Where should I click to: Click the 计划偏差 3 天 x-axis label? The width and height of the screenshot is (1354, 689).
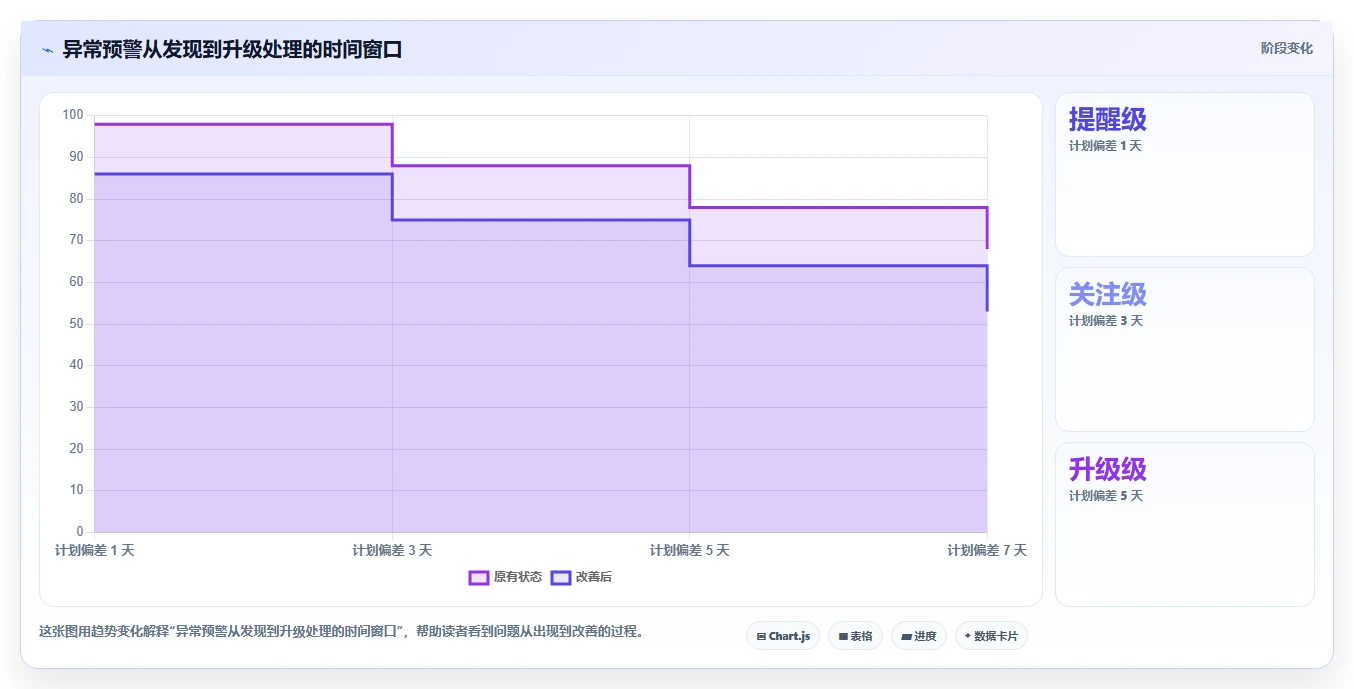(392, 550)
